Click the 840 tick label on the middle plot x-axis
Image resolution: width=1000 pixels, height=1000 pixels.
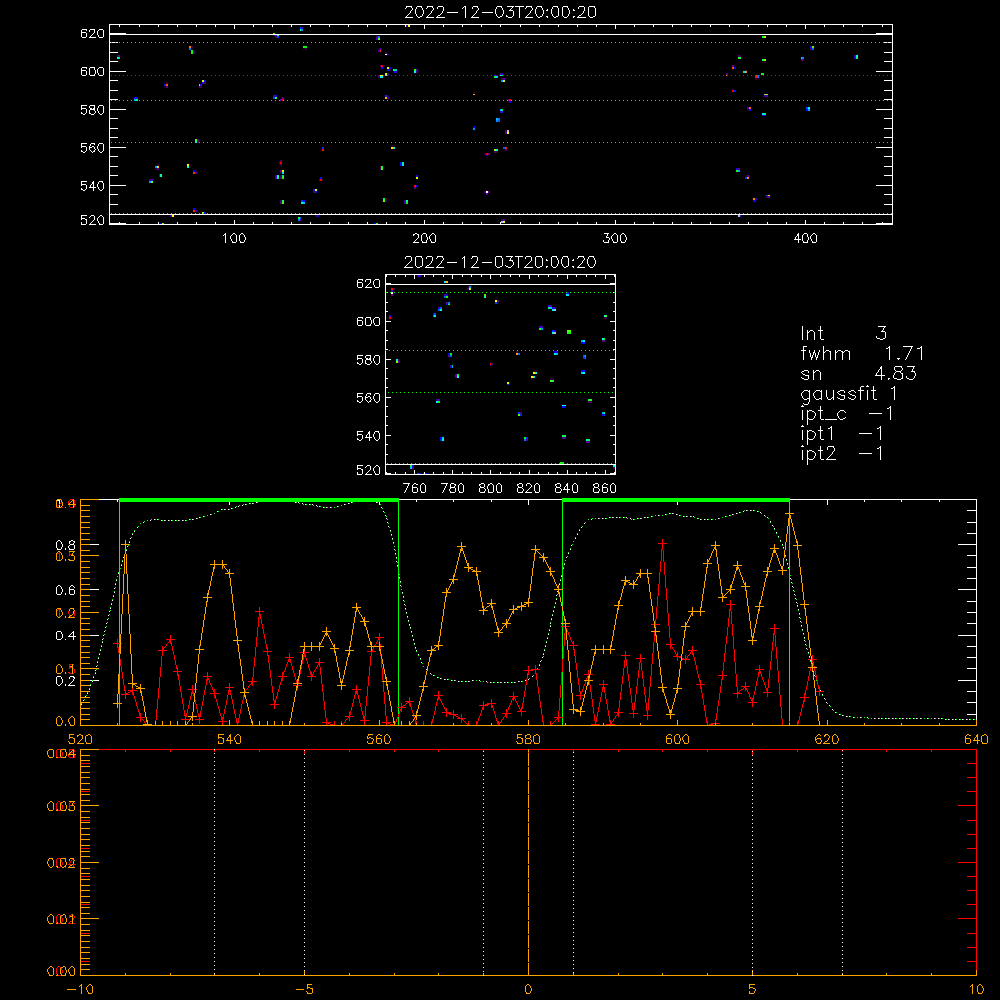[x=566, y=489]
